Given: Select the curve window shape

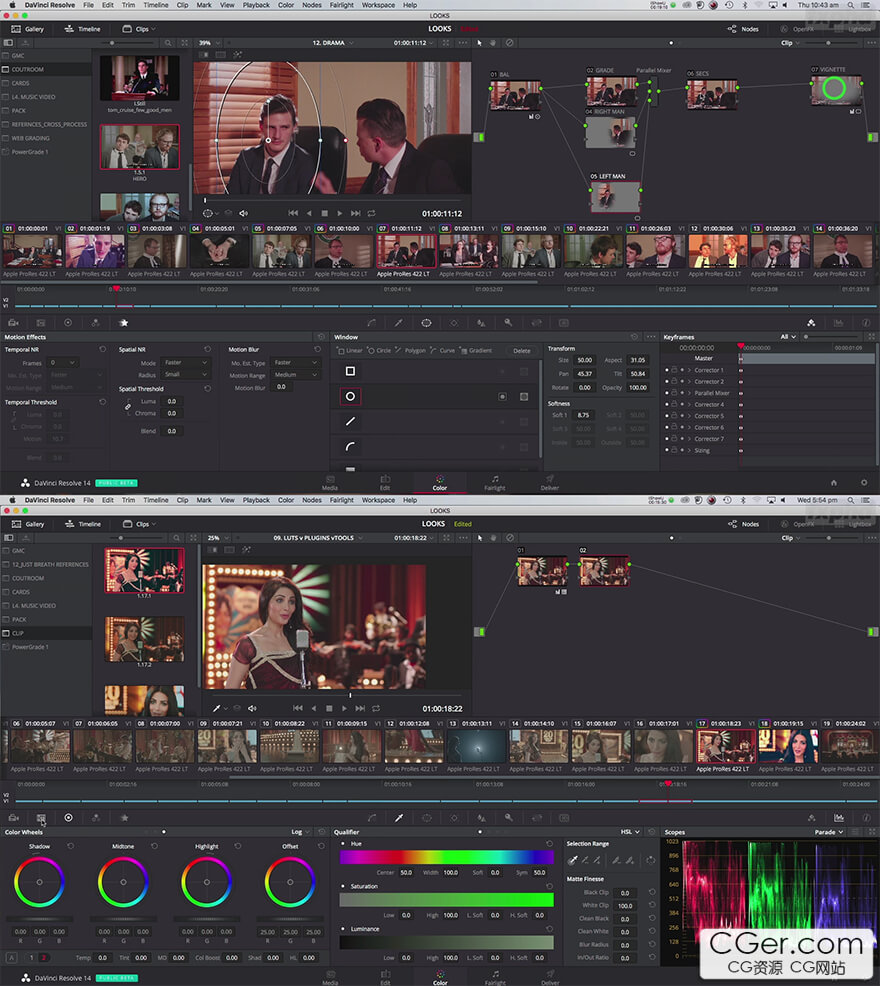Looking at the screenshot, I should coord(350,446).
